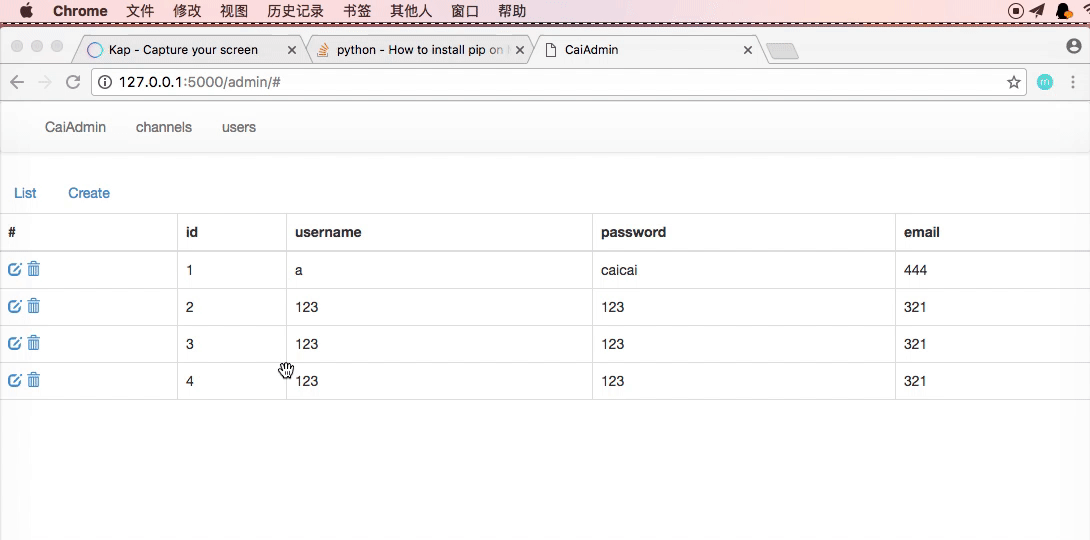Image resolution: width=1090 pixels, height=540 pixels.
Task: Switch to the python How to install pip tab
Action: [x=418, y=50]
